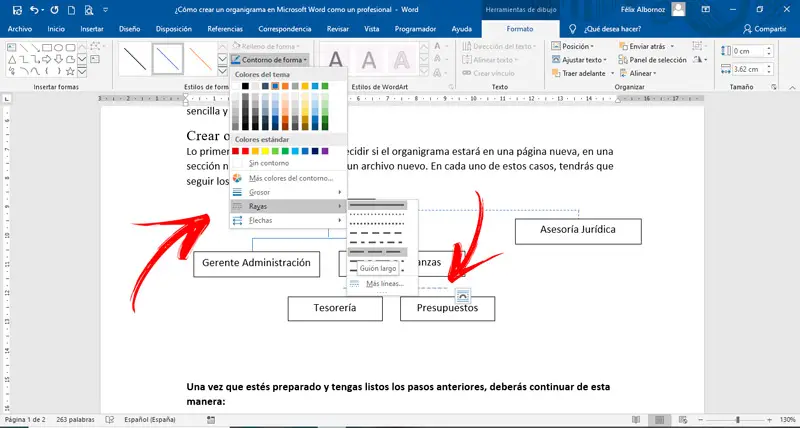Select the rectangle shape in Insertar formas

47,48
